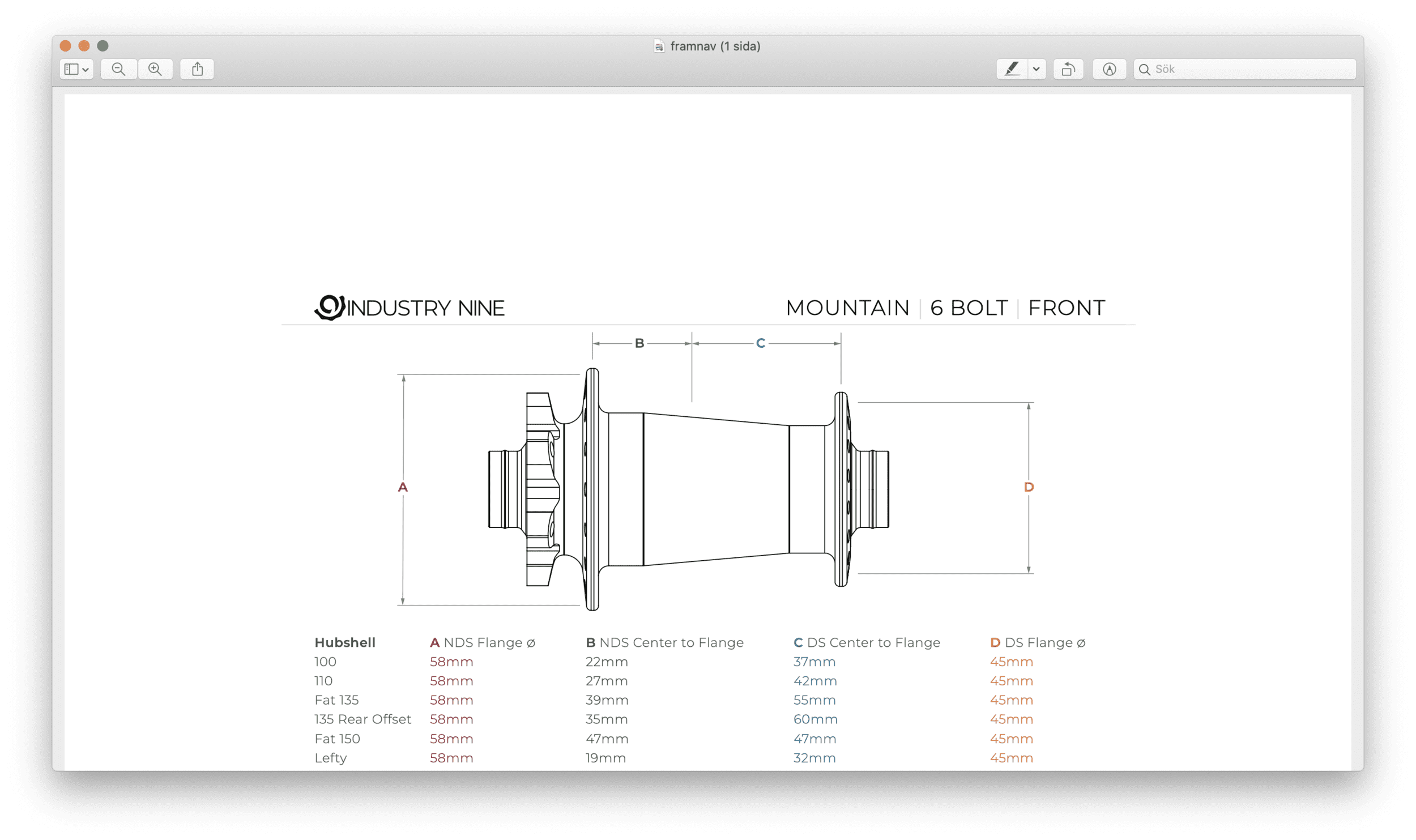This screenshot has width=1416, height=840.
Task: Click the orange D dimension label in the diagram
Action: point(1029,487)
